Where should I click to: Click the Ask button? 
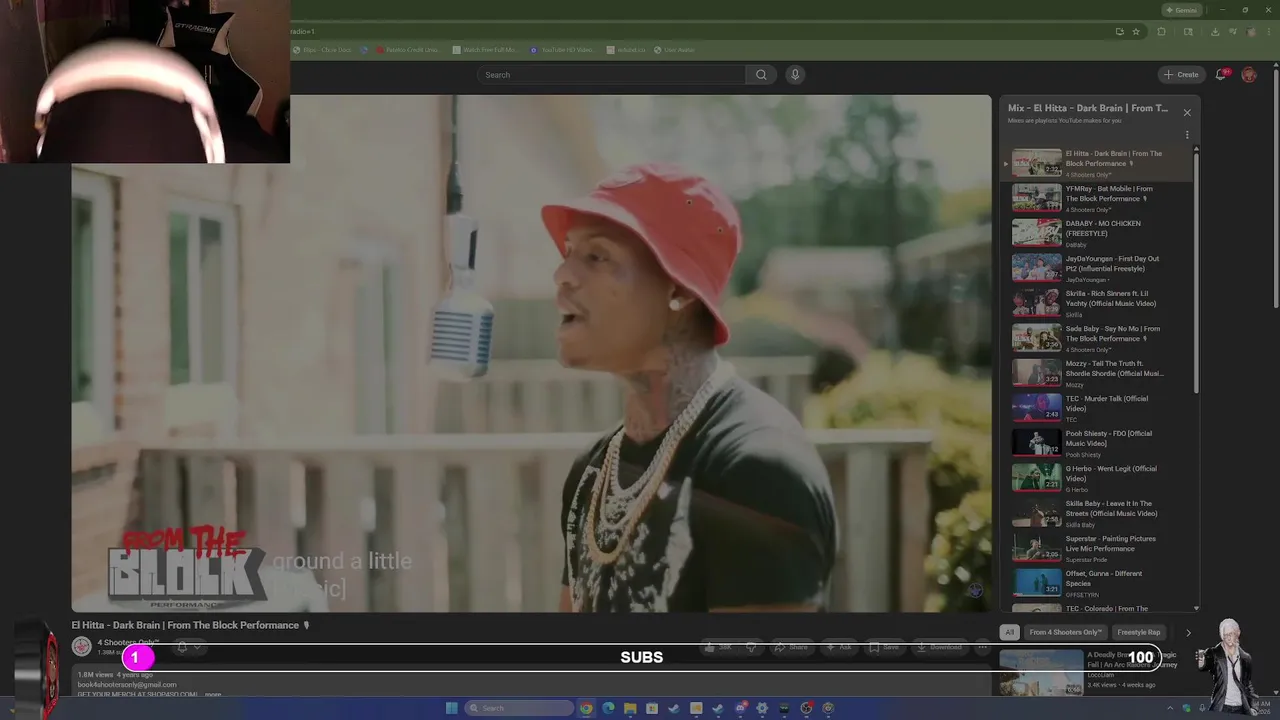tap(839, 647)
